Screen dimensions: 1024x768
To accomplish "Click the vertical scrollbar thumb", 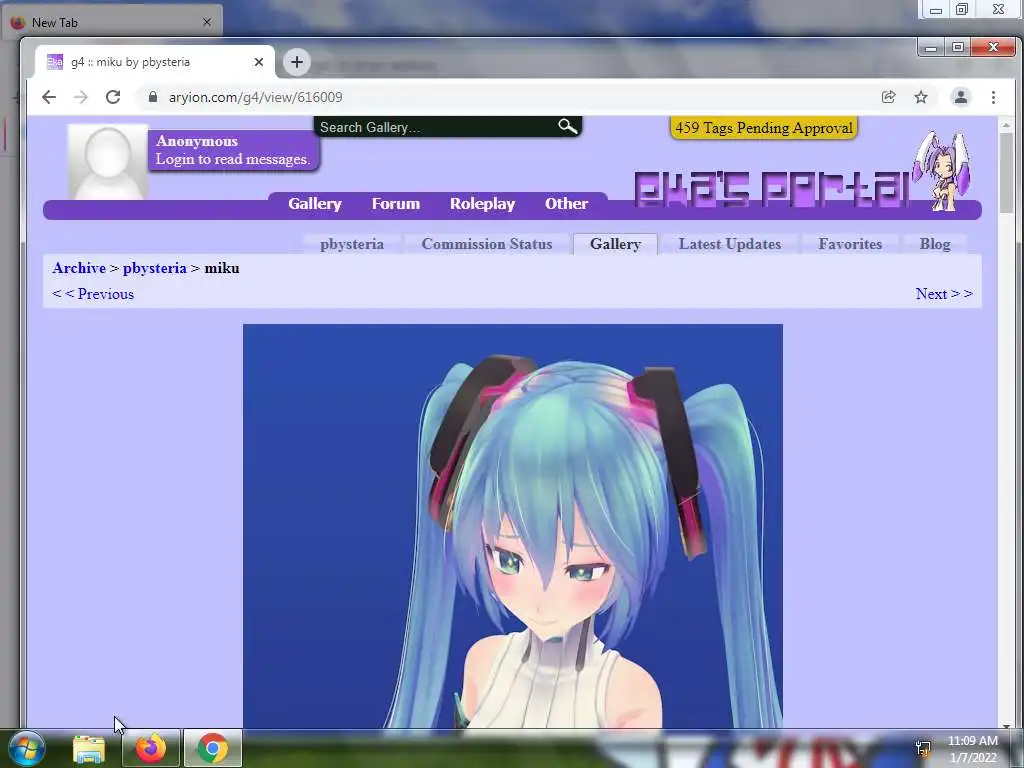I will [1006, 172].
